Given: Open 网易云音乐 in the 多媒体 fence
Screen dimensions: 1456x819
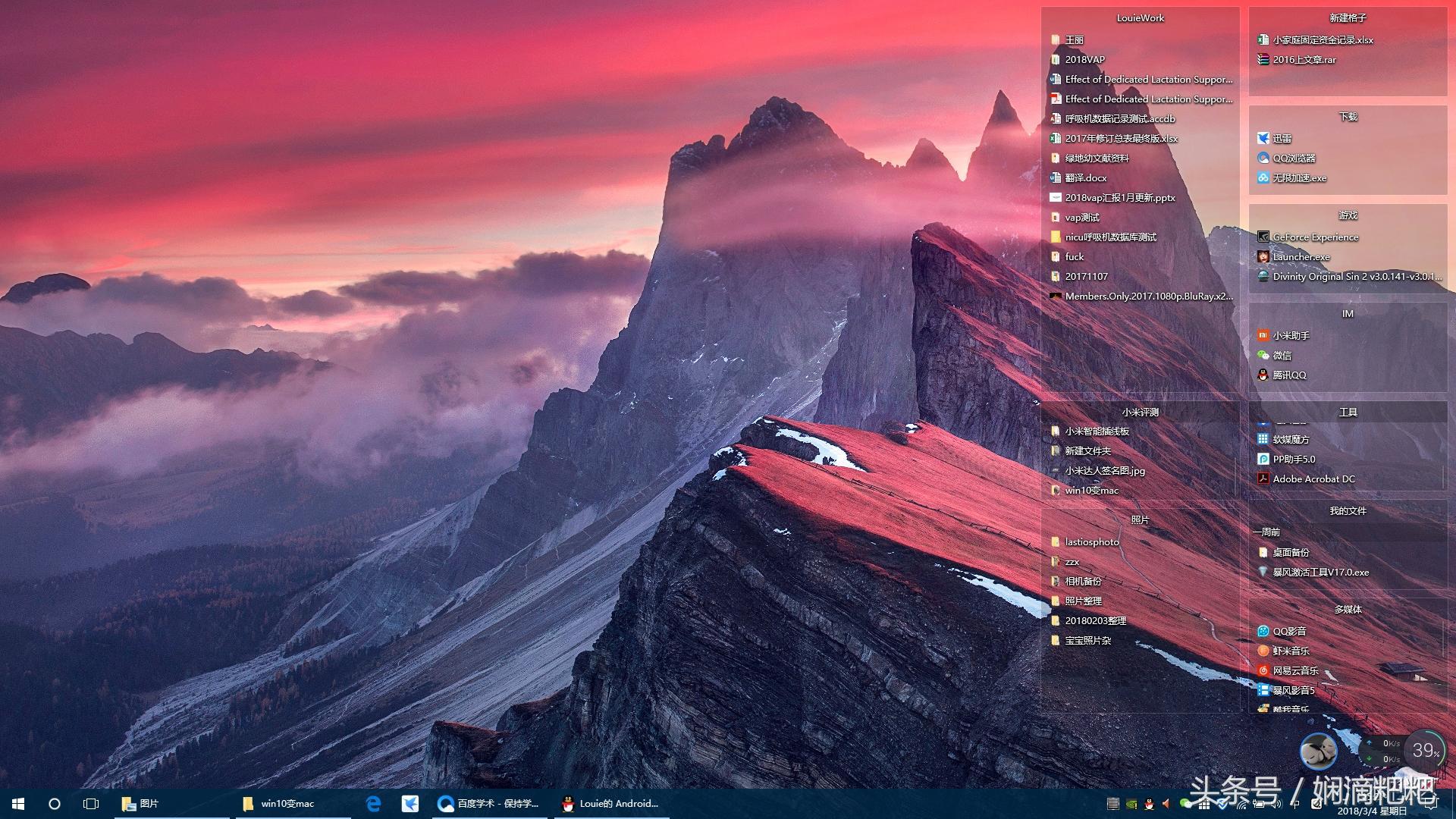Looking at the screenshot, I should [1295, 671].
